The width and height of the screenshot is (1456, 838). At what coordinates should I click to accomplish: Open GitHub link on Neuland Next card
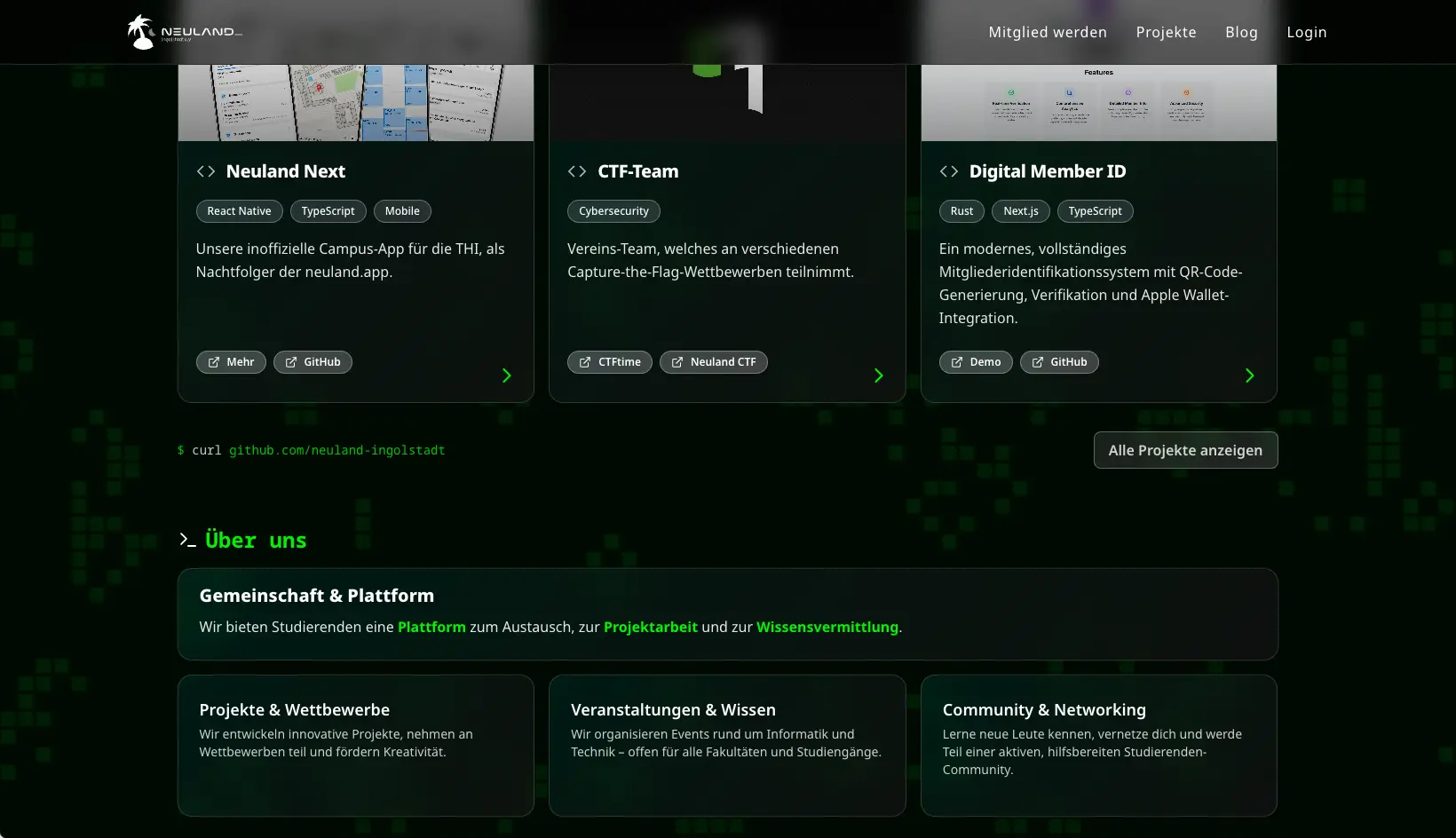tap(313, 362)
